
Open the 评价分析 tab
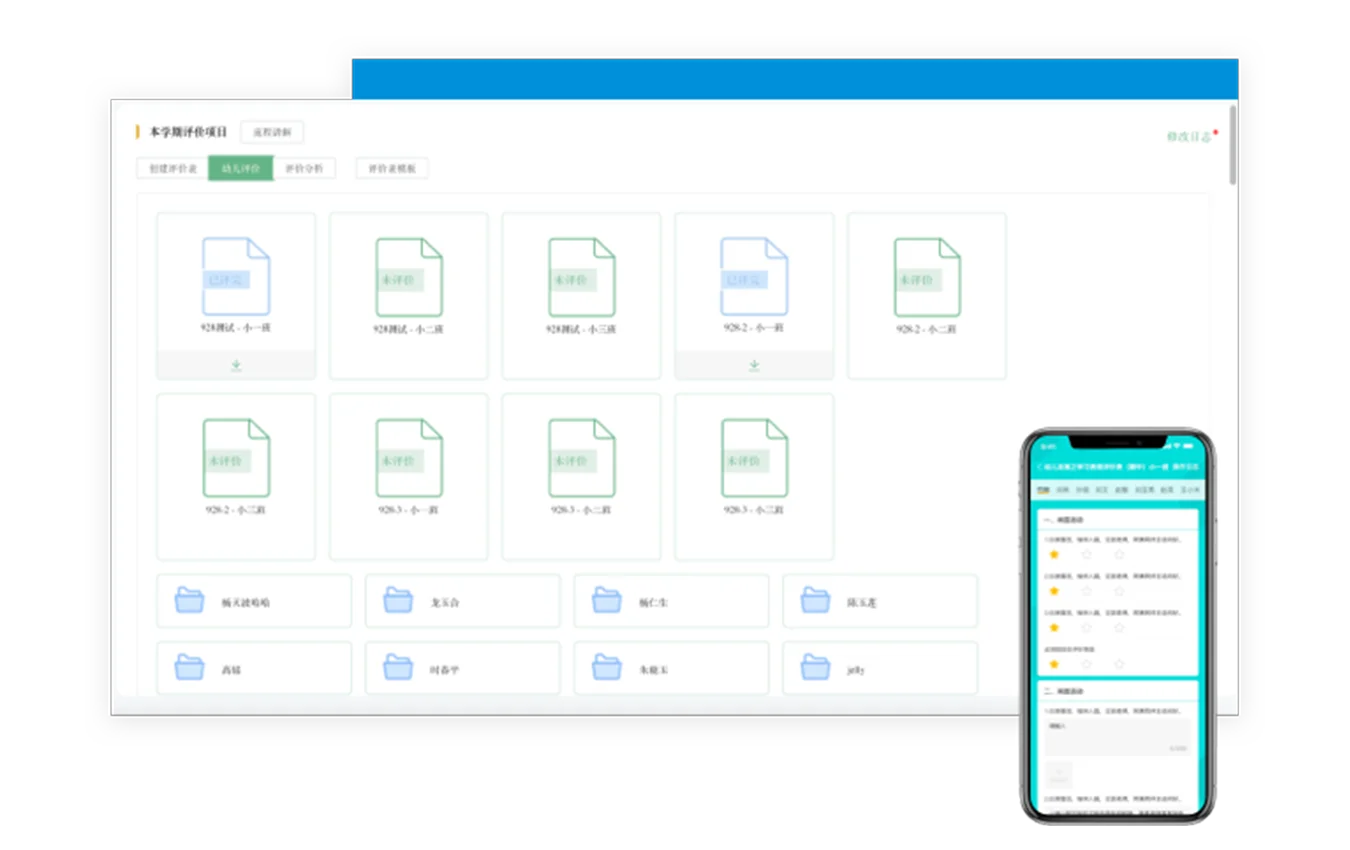pos(304,168)
